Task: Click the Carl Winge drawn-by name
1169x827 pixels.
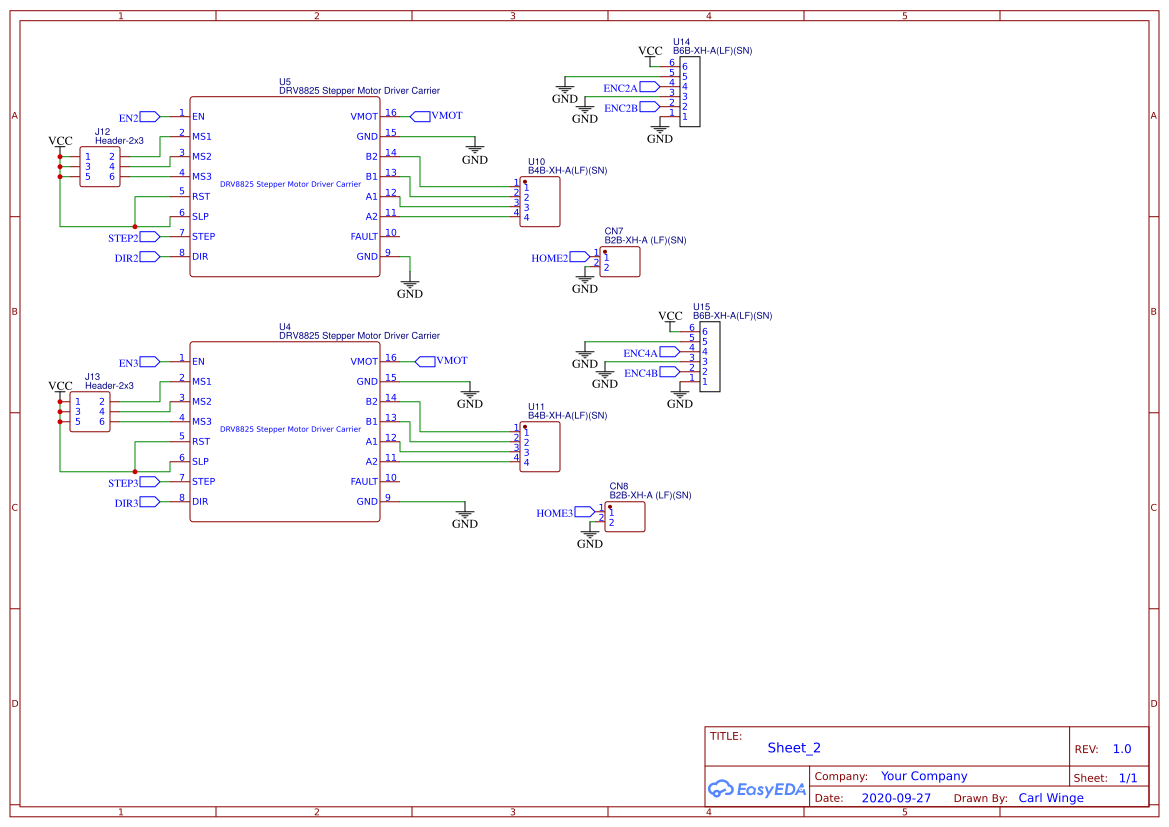Action: tap(1051, 797)
